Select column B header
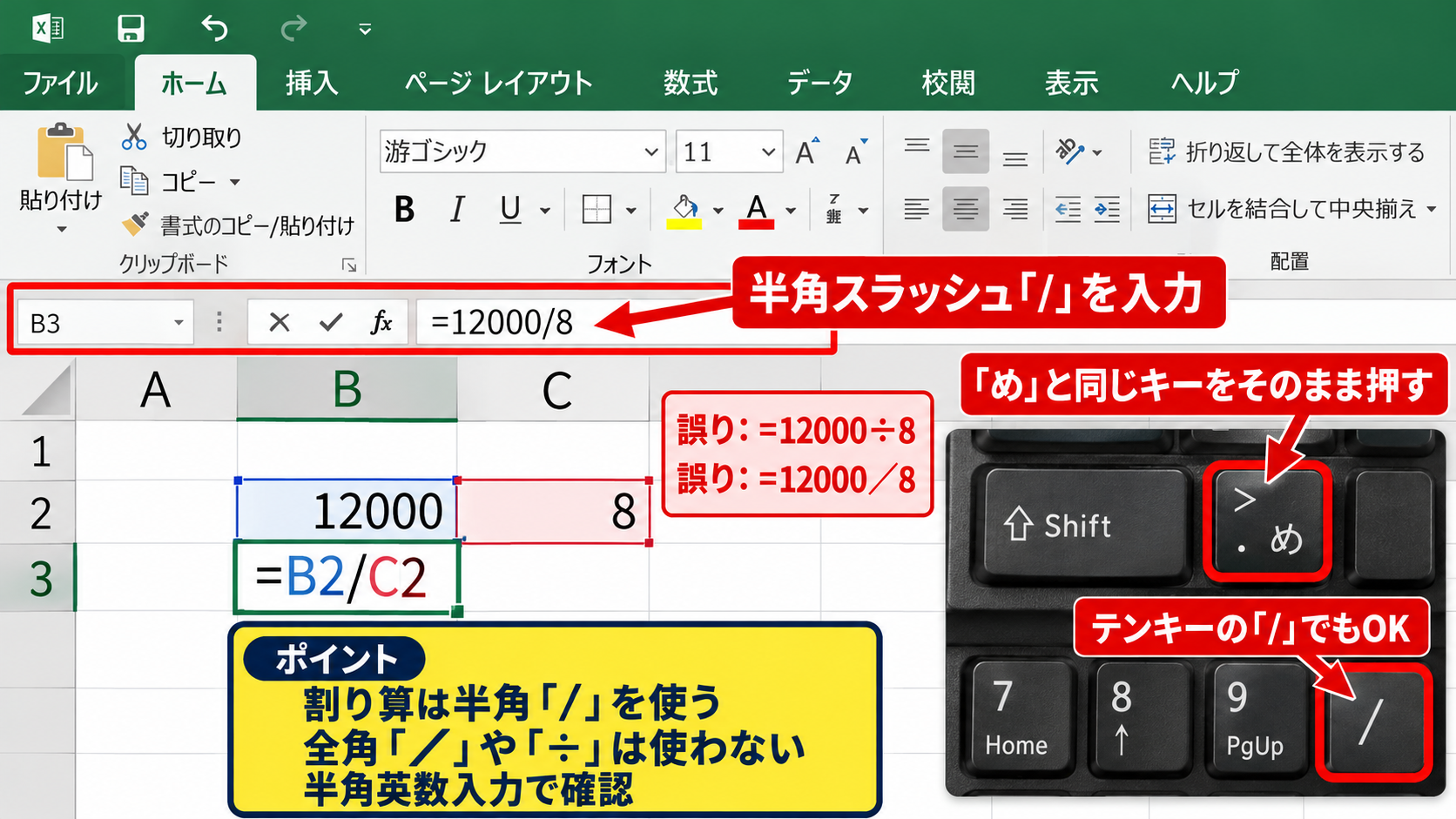 point(347,389)
